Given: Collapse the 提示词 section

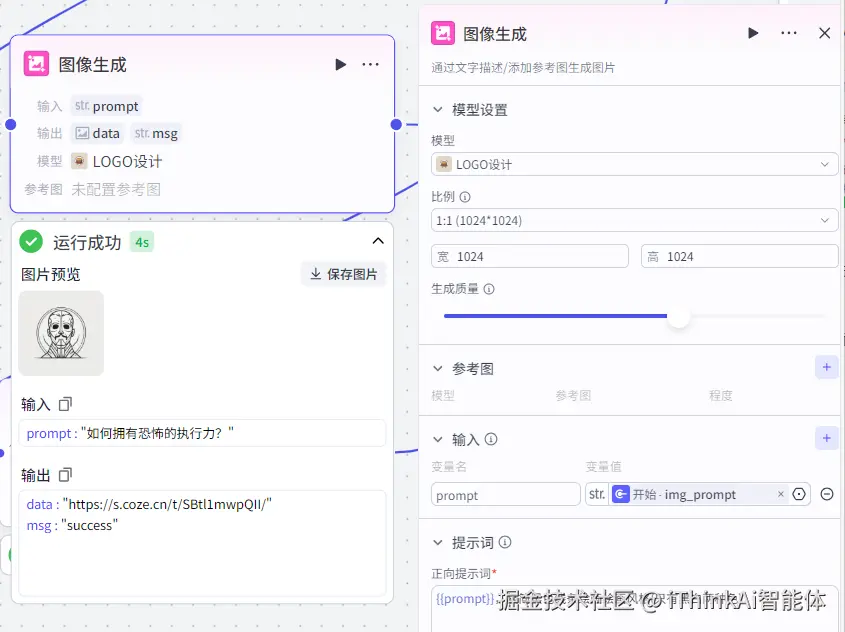Looking at the screenshot, I should pyautogui.click(x=438, y=543).
